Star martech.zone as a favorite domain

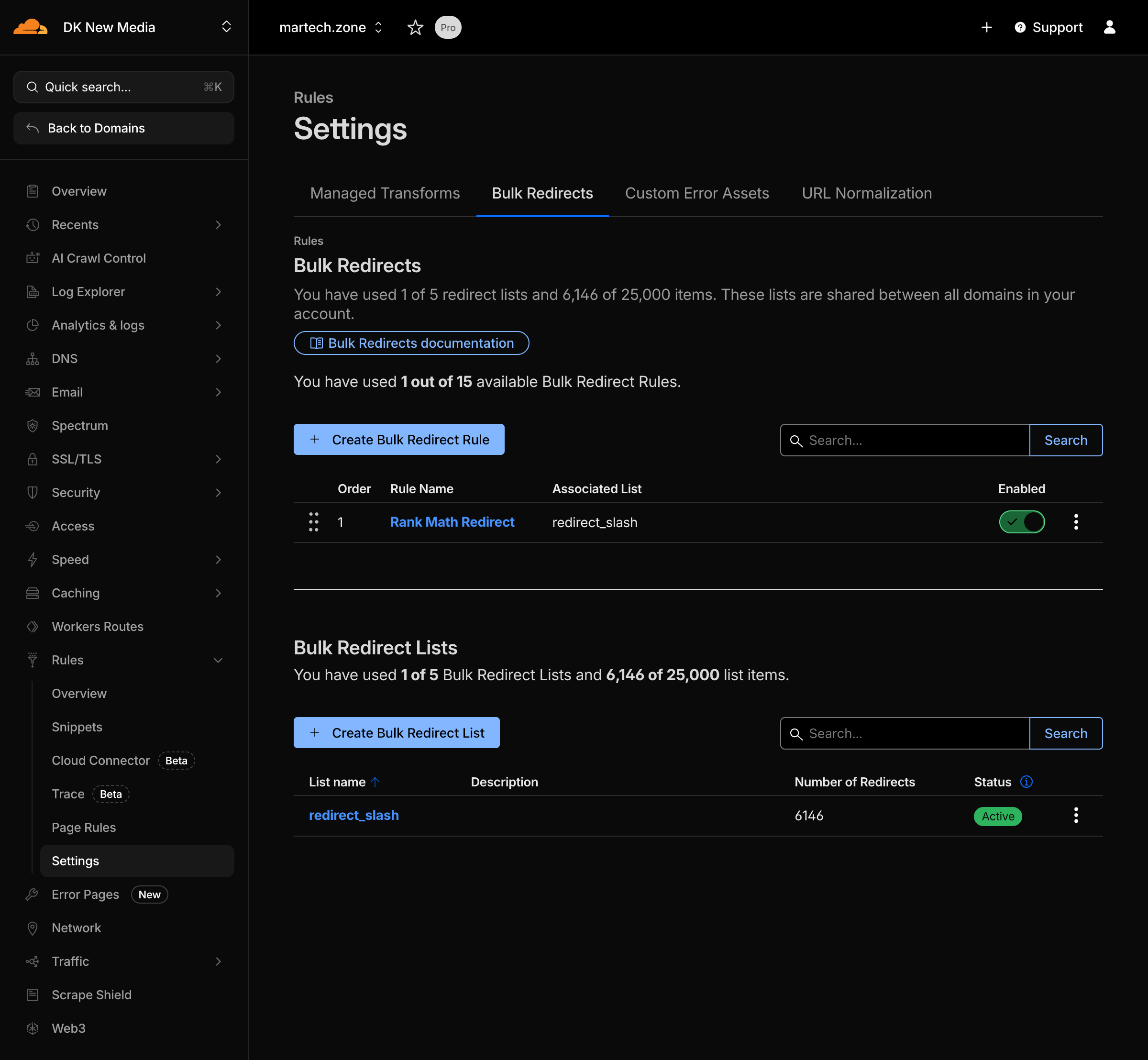click(415, 27)
